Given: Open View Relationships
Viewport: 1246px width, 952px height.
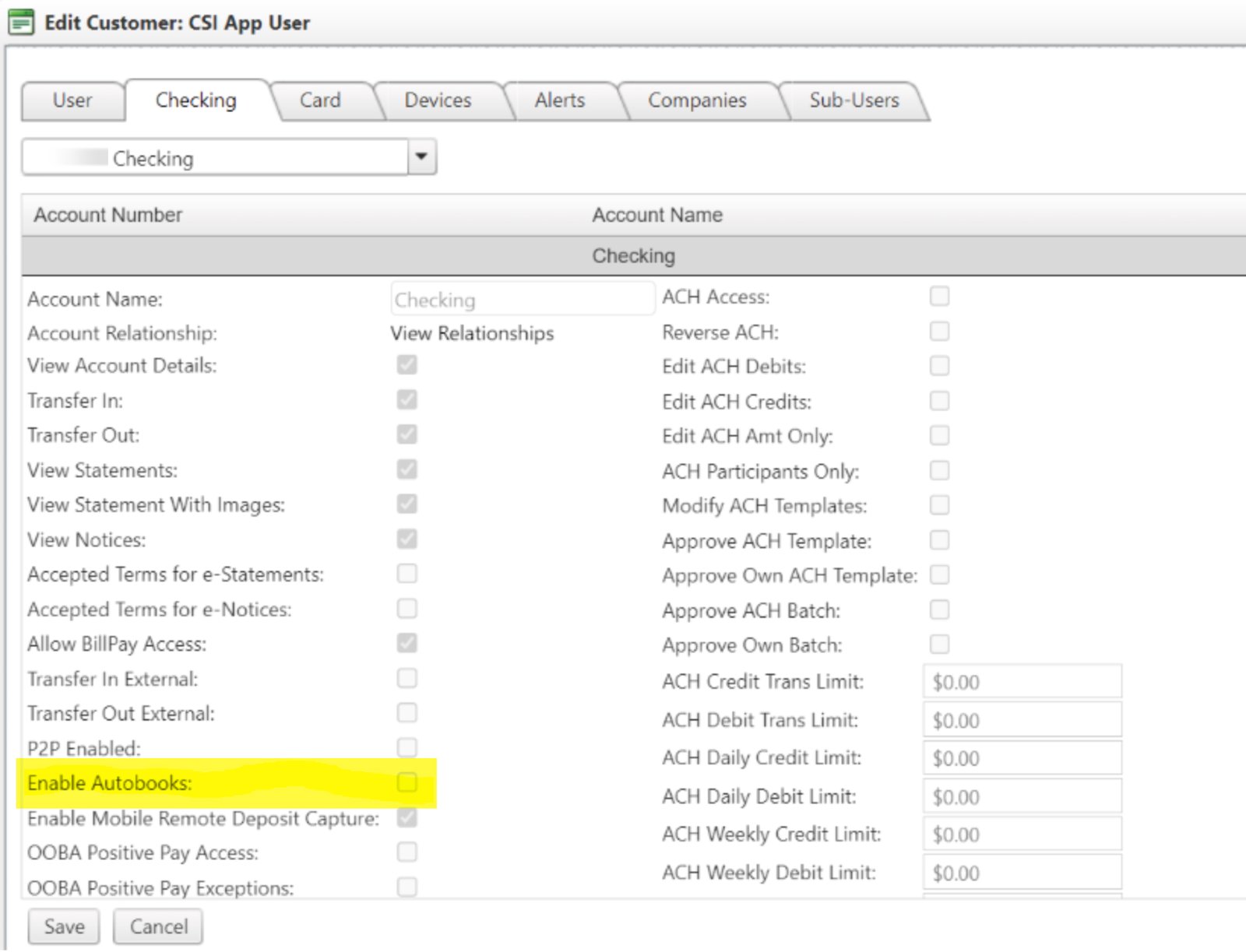Looking at the screenshot, I should [471, 333].
